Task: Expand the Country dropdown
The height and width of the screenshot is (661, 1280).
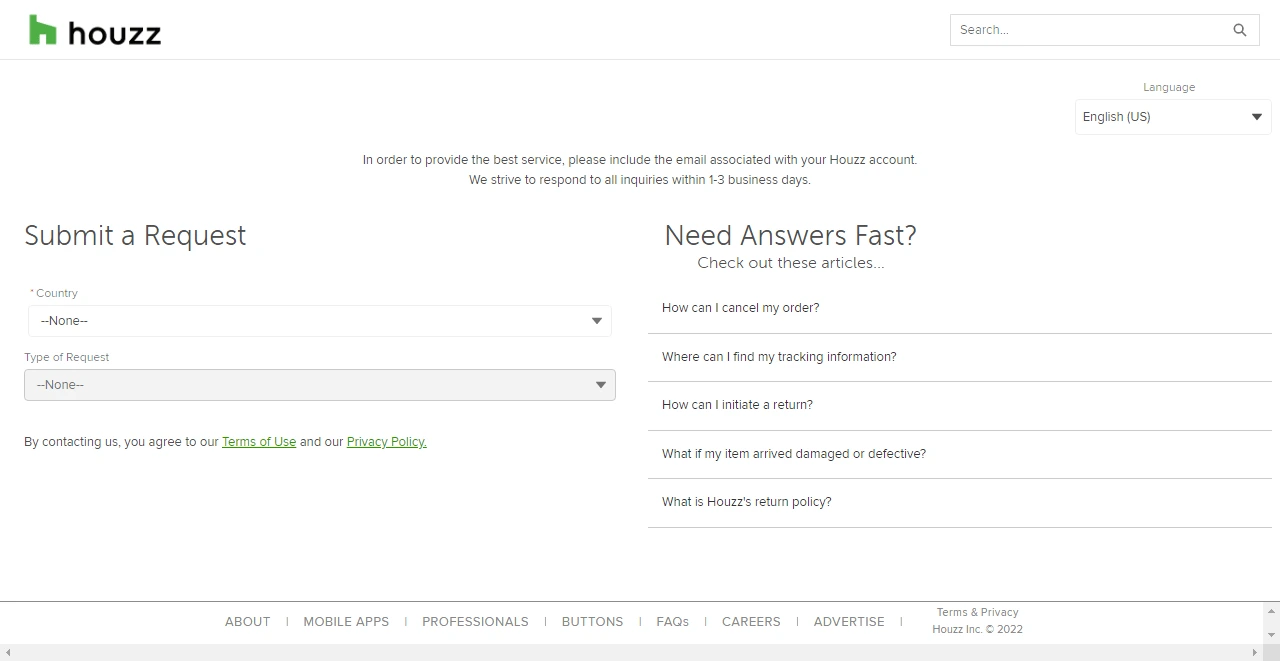Action: (319, 321)
